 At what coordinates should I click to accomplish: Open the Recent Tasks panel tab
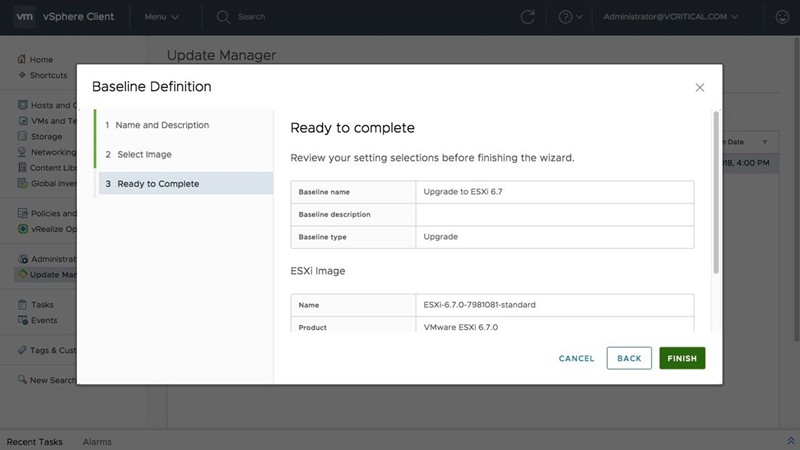coord(35,442)
